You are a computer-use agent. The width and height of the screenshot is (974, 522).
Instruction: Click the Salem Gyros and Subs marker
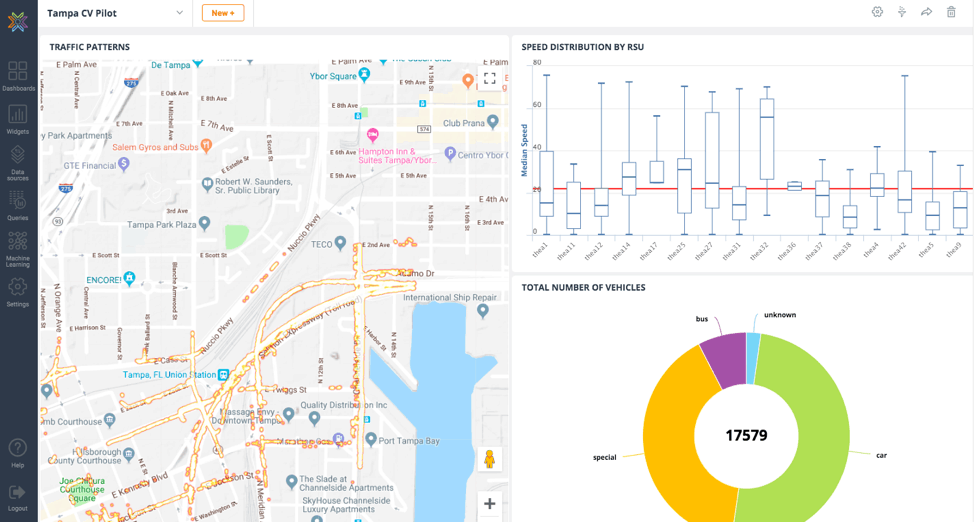coord(207,145)
